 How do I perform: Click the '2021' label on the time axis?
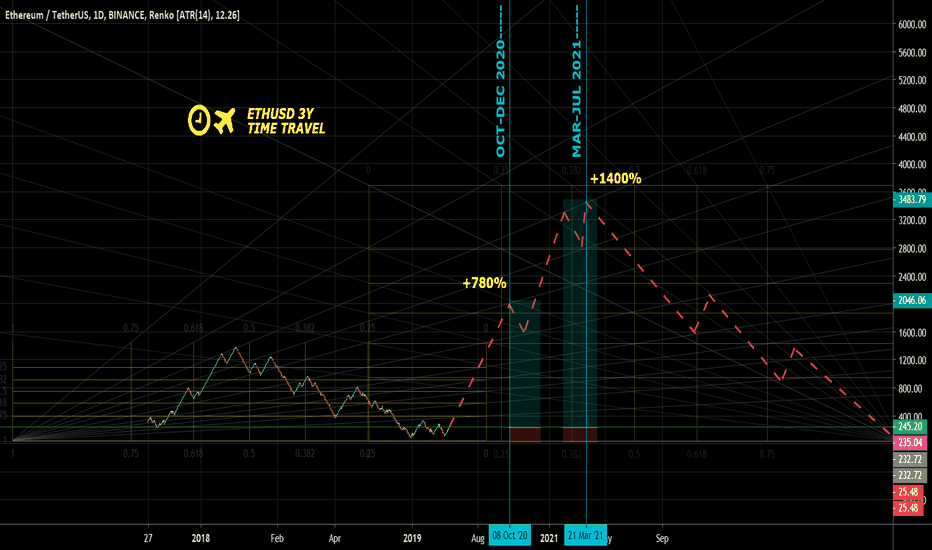click(549, 538)
